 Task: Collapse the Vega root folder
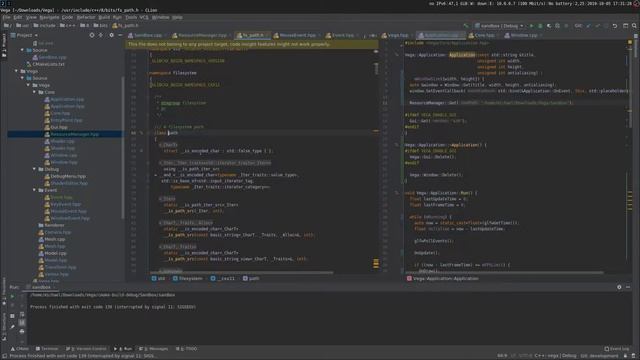click(16, 71)
